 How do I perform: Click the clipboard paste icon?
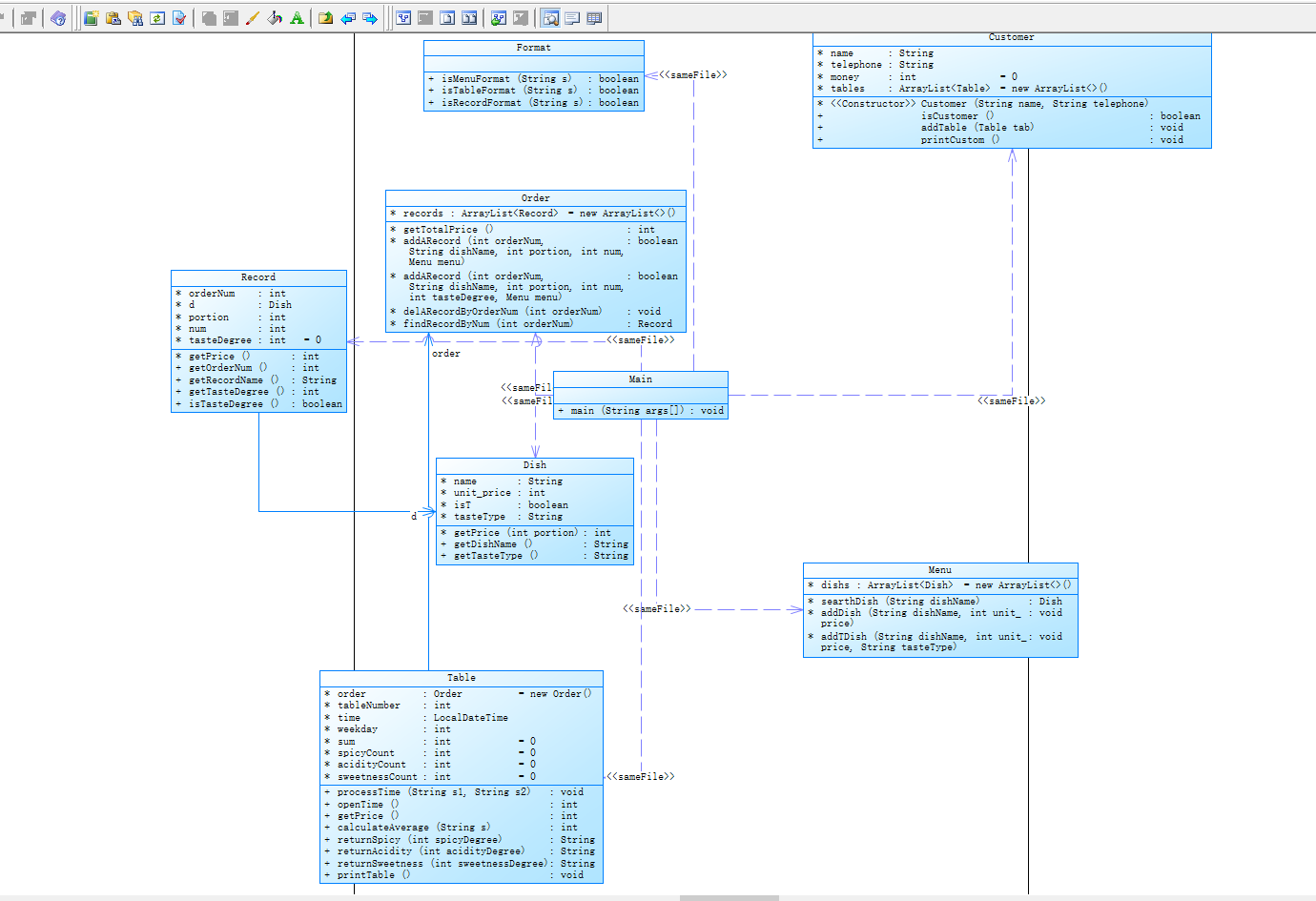(x=113, y=18)
